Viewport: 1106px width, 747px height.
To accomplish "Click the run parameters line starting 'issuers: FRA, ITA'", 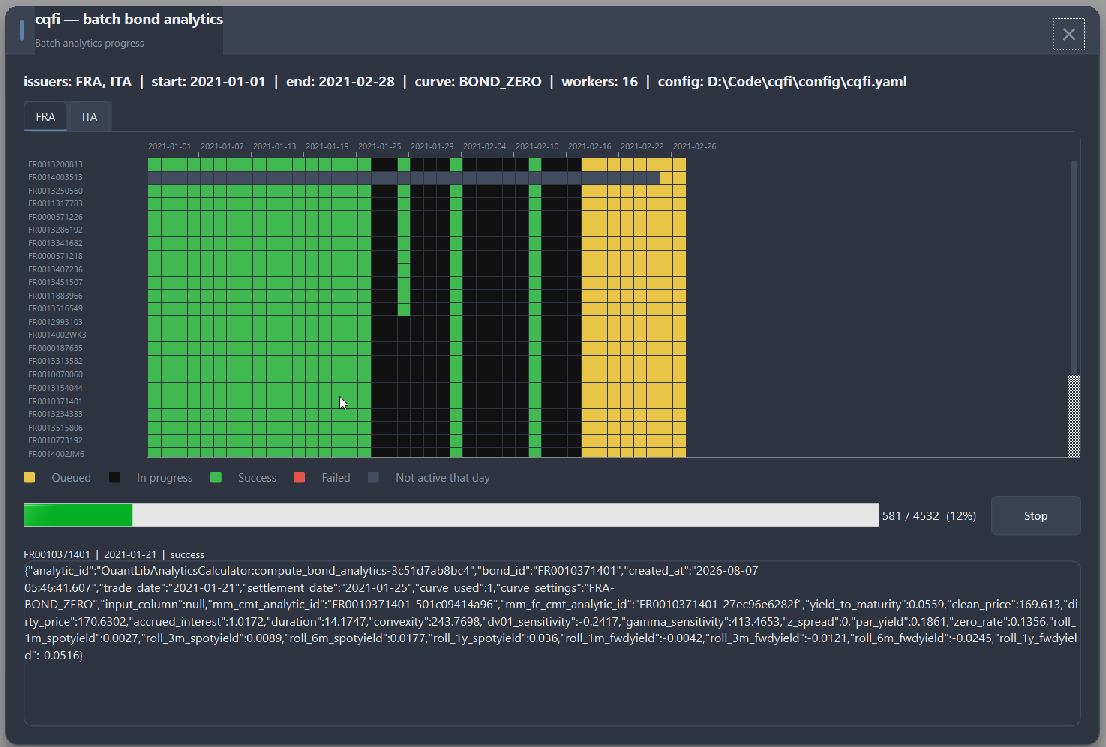I will click(465, 81).
